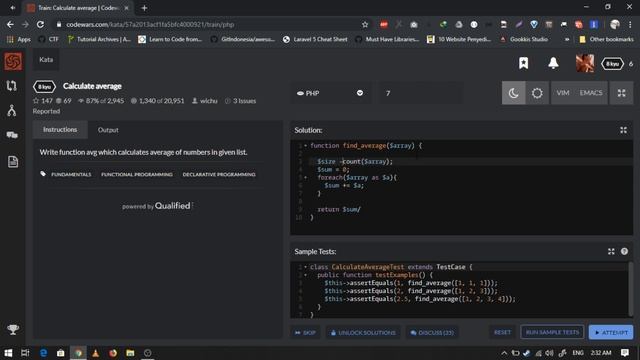This screenshot has height=360, width=640.
Task: Open the leaderboard trophy icon
Action: point(13,329)
